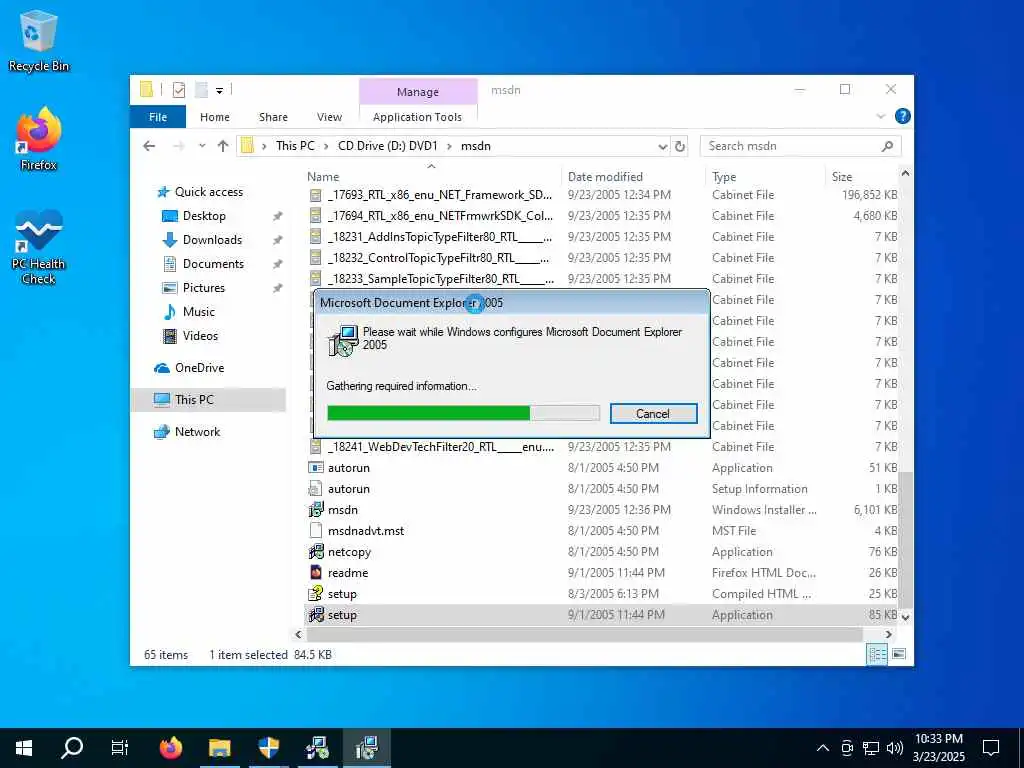Open the taskbar search magnifier
The height and width of the screenshot is (768, 1024).
coord(72,748)
